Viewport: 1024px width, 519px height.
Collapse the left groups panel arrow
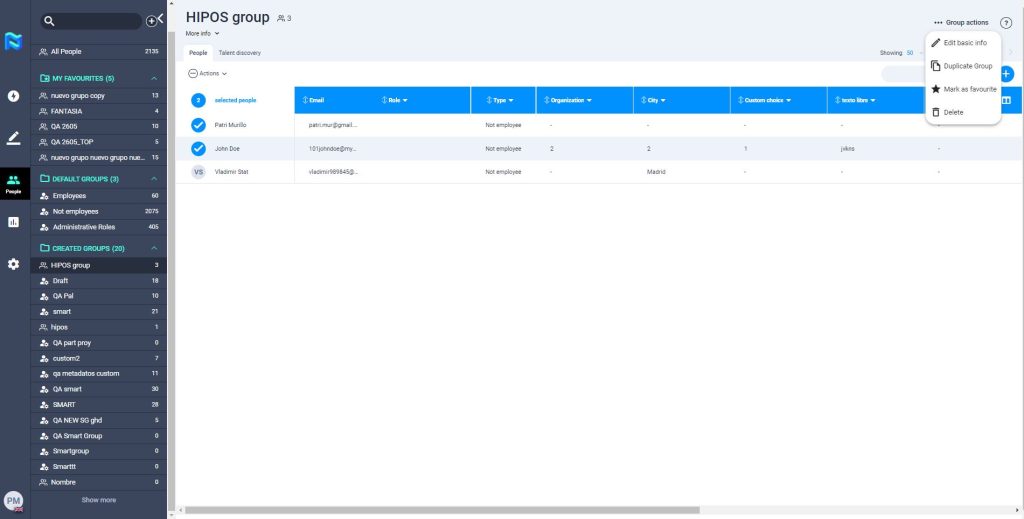tap(161, 18)
